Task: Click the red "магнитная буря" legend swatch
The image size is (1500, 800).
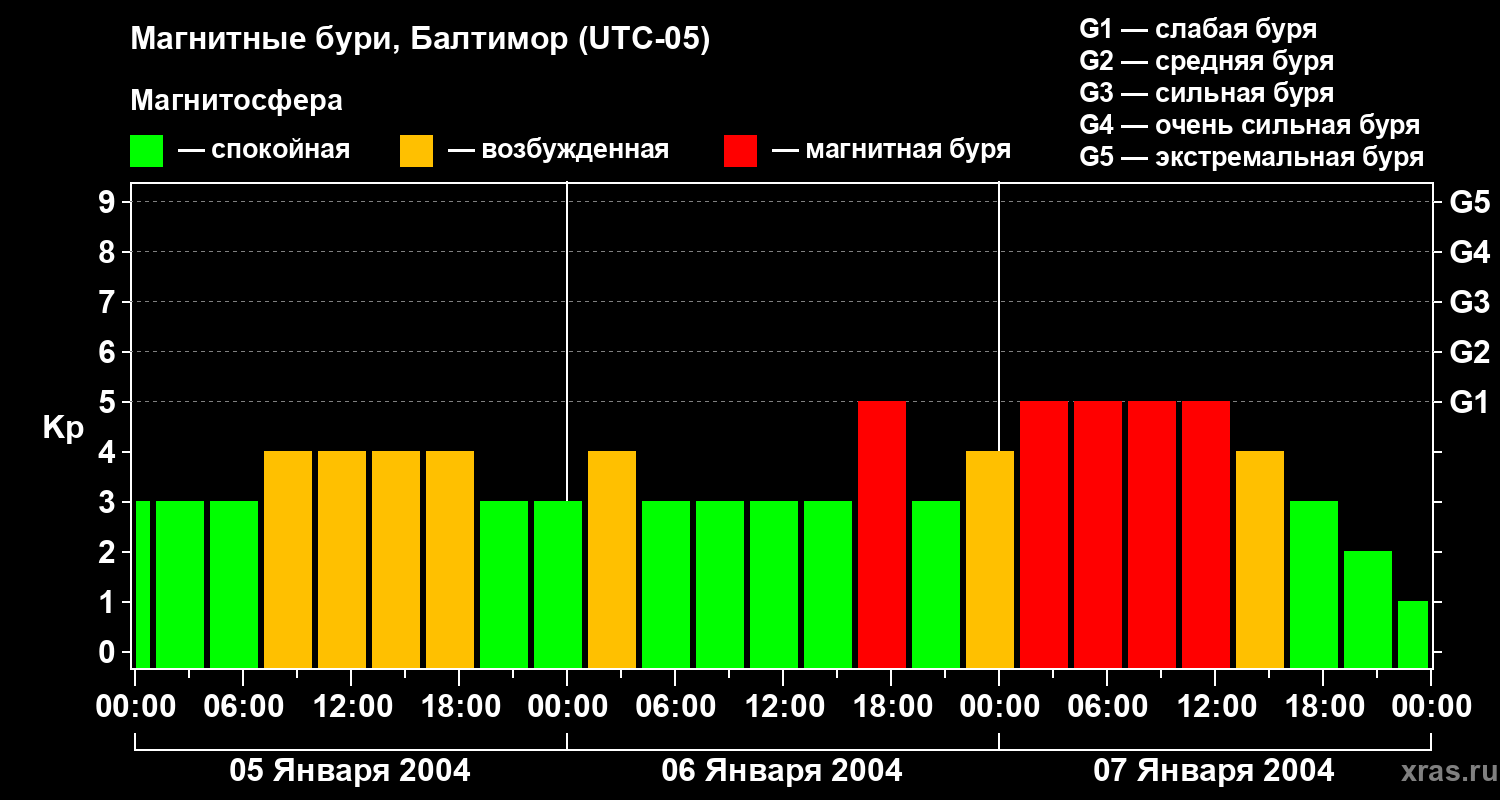Action: (x=740, y=151)
